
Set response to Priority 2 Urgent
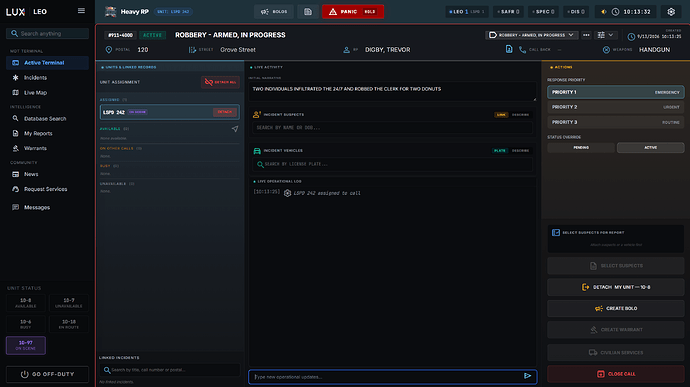pyautogui.click(x=616, y=107)
